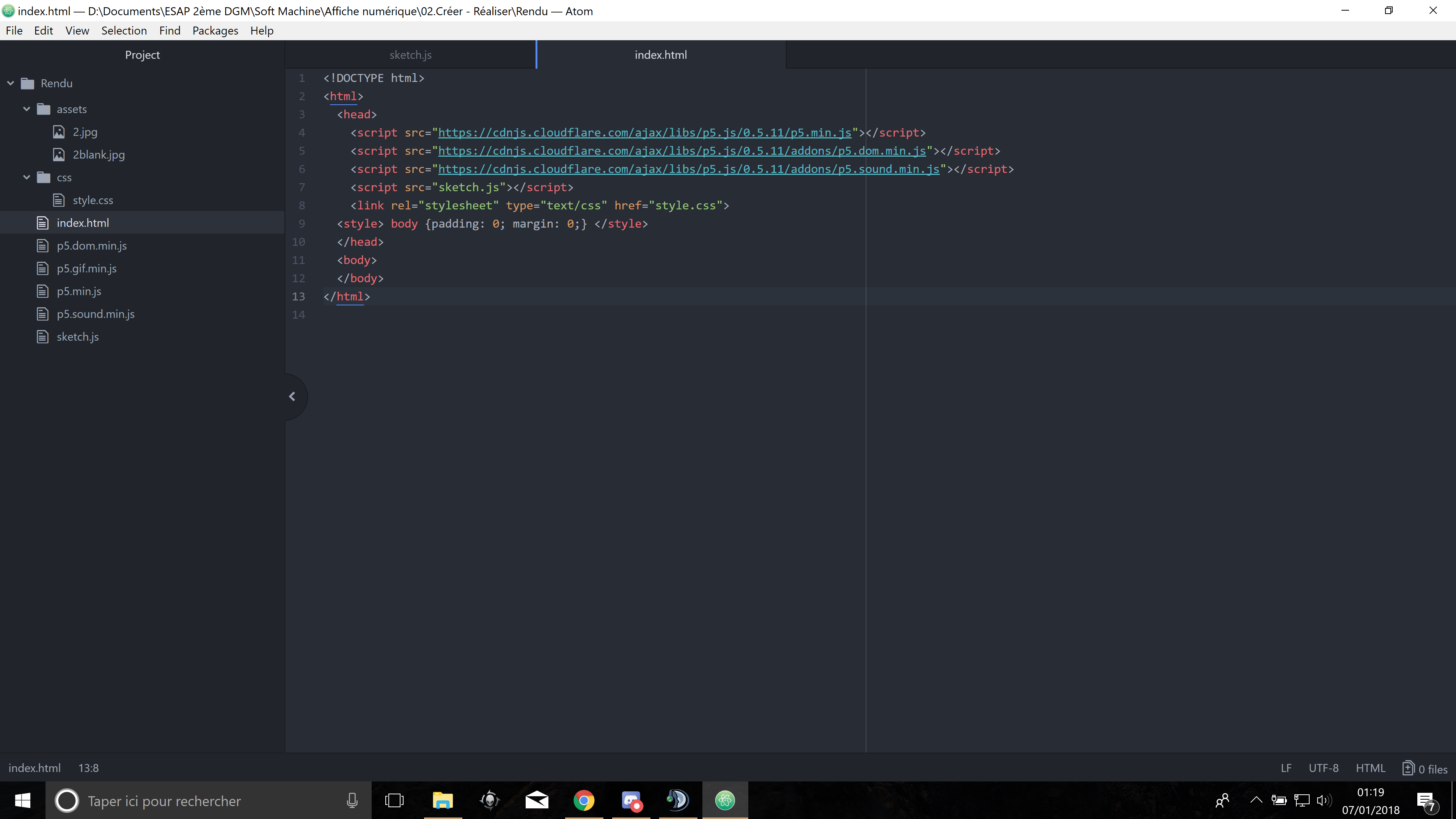Open the Windows action center notifications icon

click(1426, 801)
